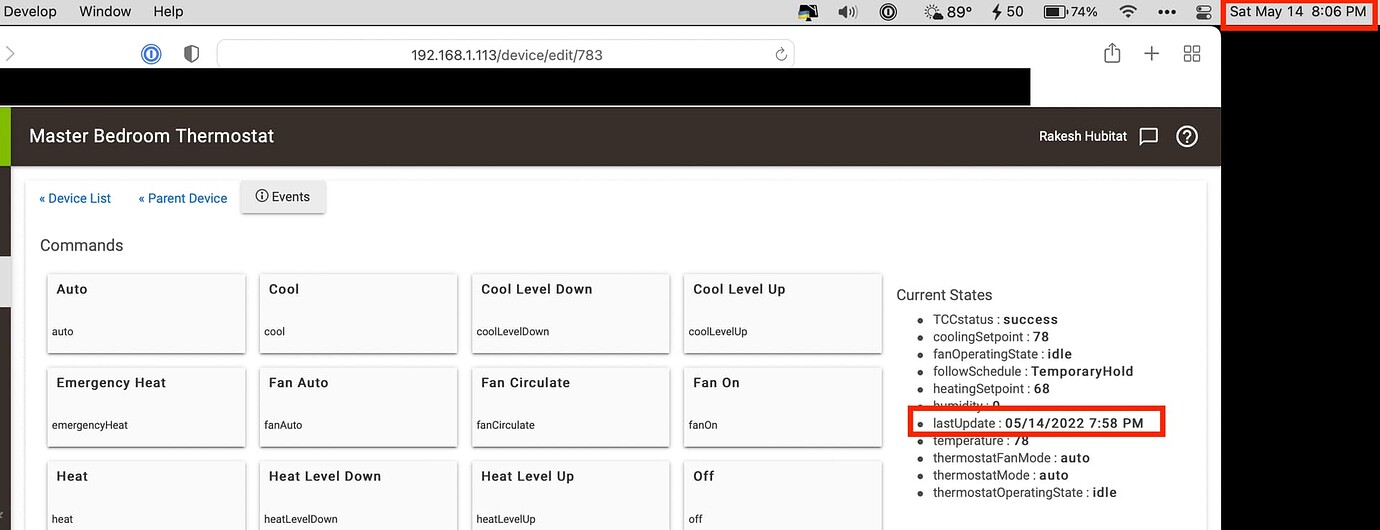
Task: Open the Share icon in Safari
Action: [x=1112, y=54]
